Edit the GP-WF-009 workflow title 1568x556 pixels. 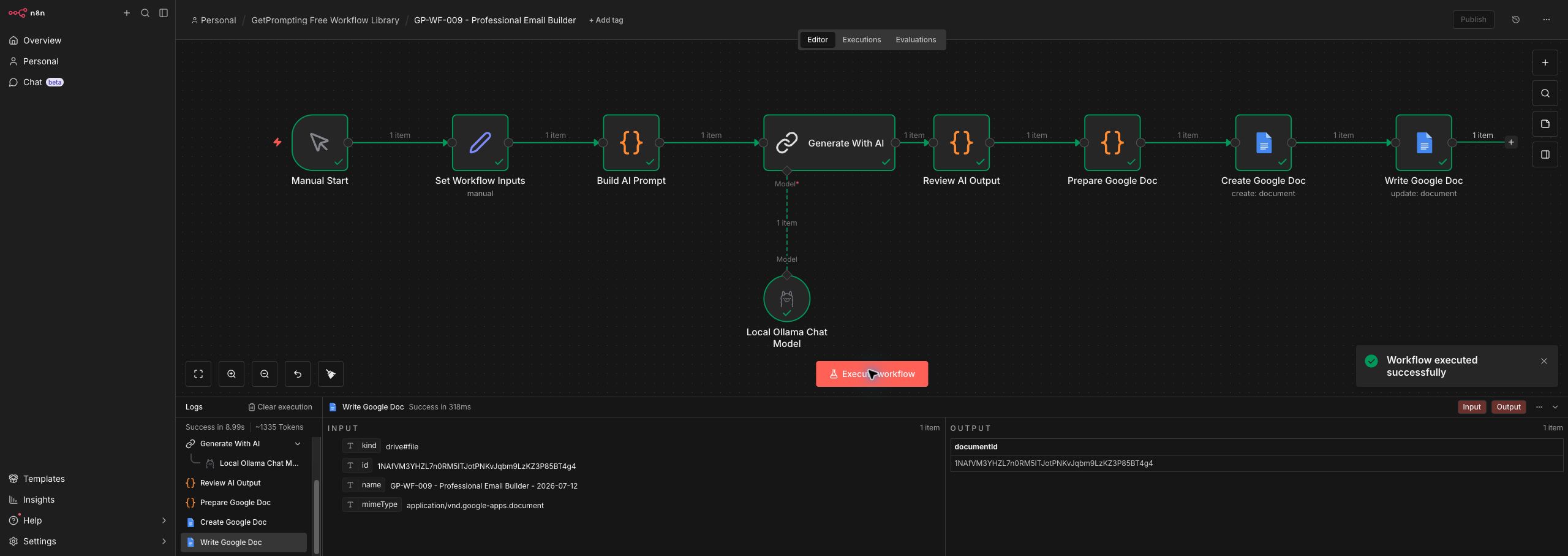point(495,20)
